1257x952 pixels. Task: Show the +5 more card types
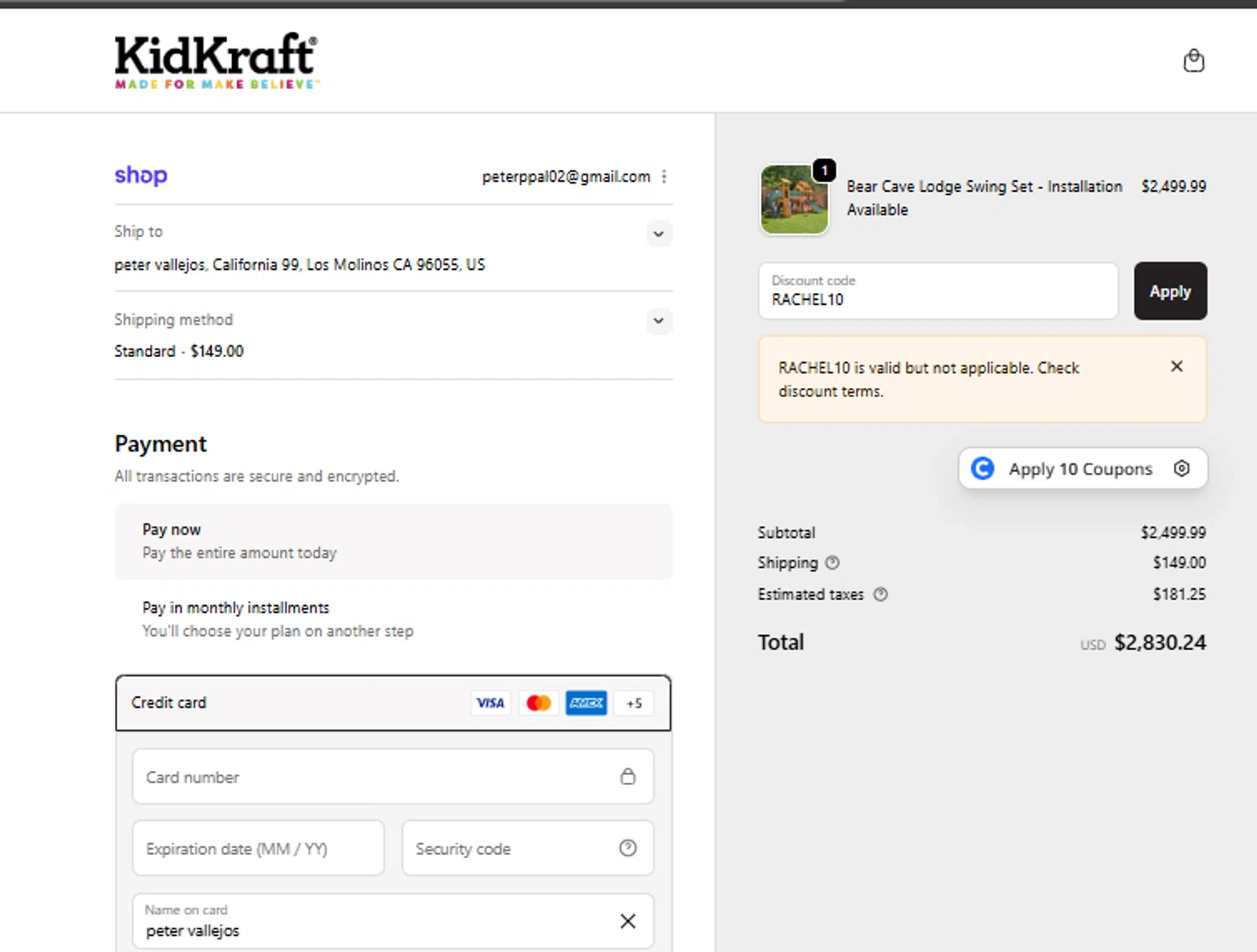(634, 703)
